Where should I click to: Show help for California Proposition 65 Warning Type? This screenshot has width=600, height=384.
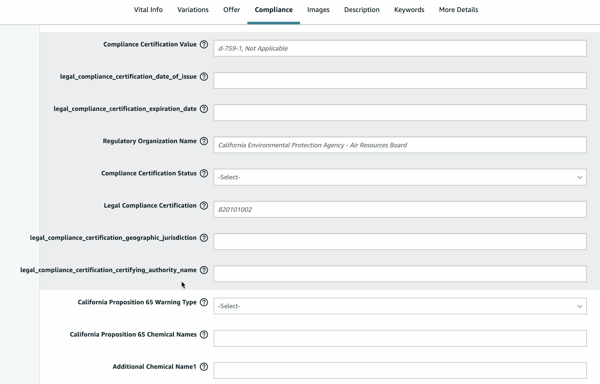click(204, 302)
